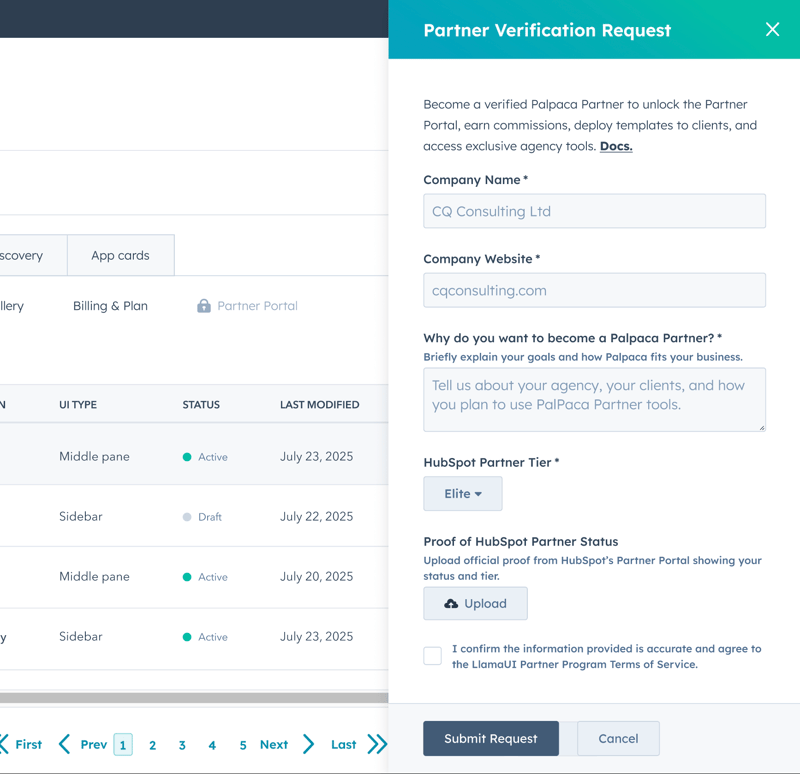Tick the terms of service confirmation checkbox

[433, 656]
